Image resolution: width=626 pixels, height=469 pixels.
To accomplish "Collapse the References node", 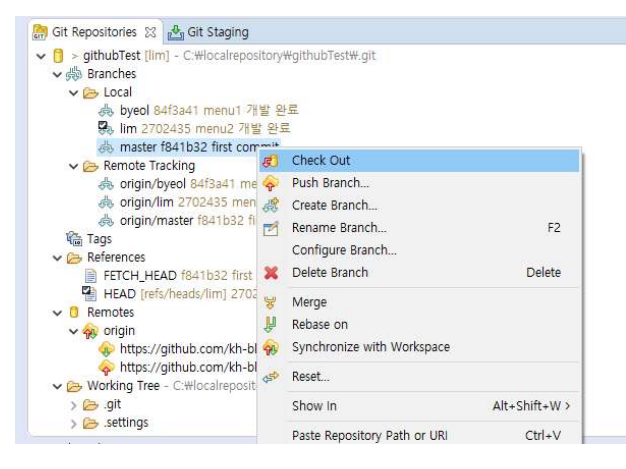I will (57, 258).
